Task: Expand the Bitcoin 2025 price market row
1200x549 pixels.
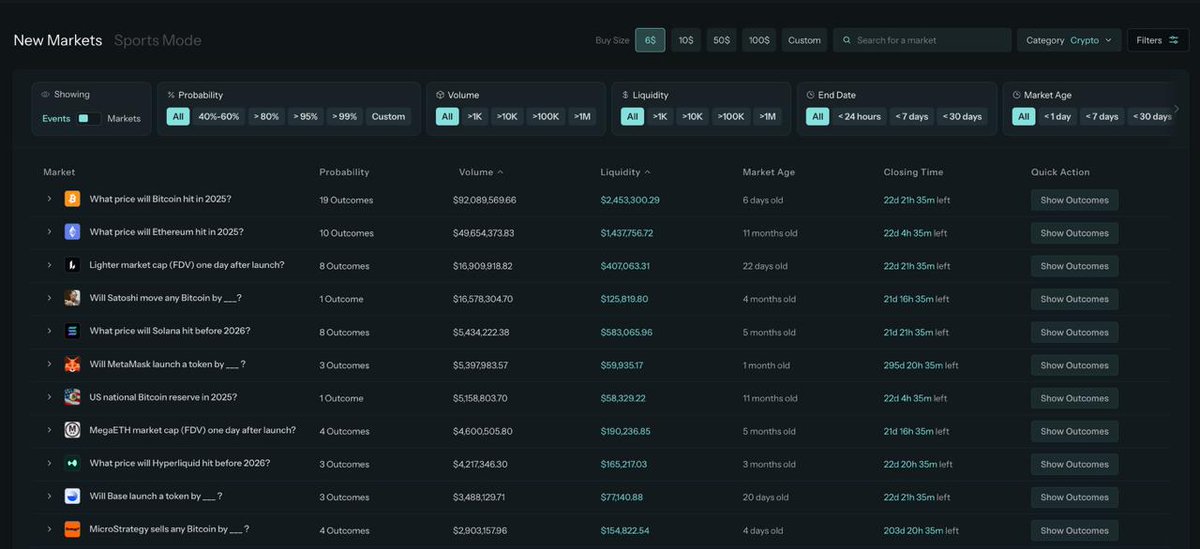Action: [49, 199]
